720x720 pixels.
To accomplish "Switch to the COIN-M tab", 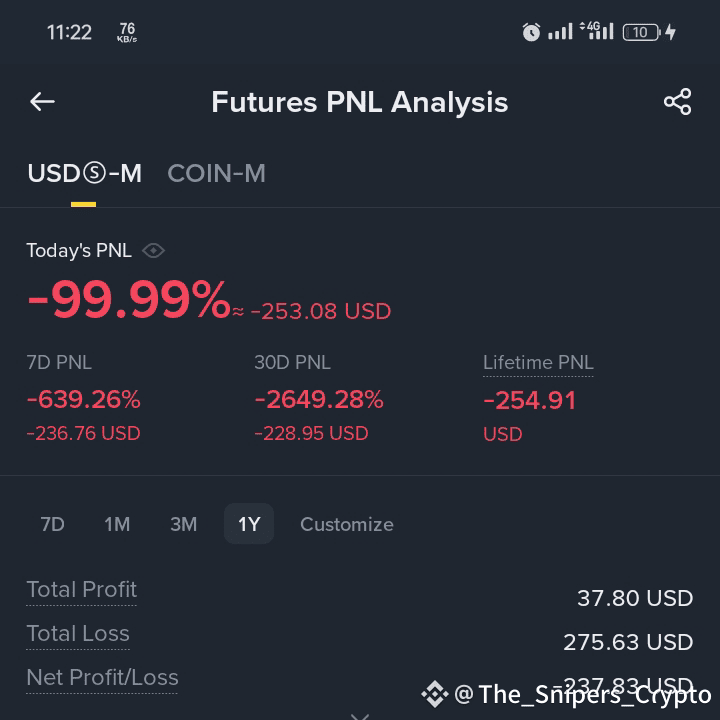I will [x=216, y=174].
